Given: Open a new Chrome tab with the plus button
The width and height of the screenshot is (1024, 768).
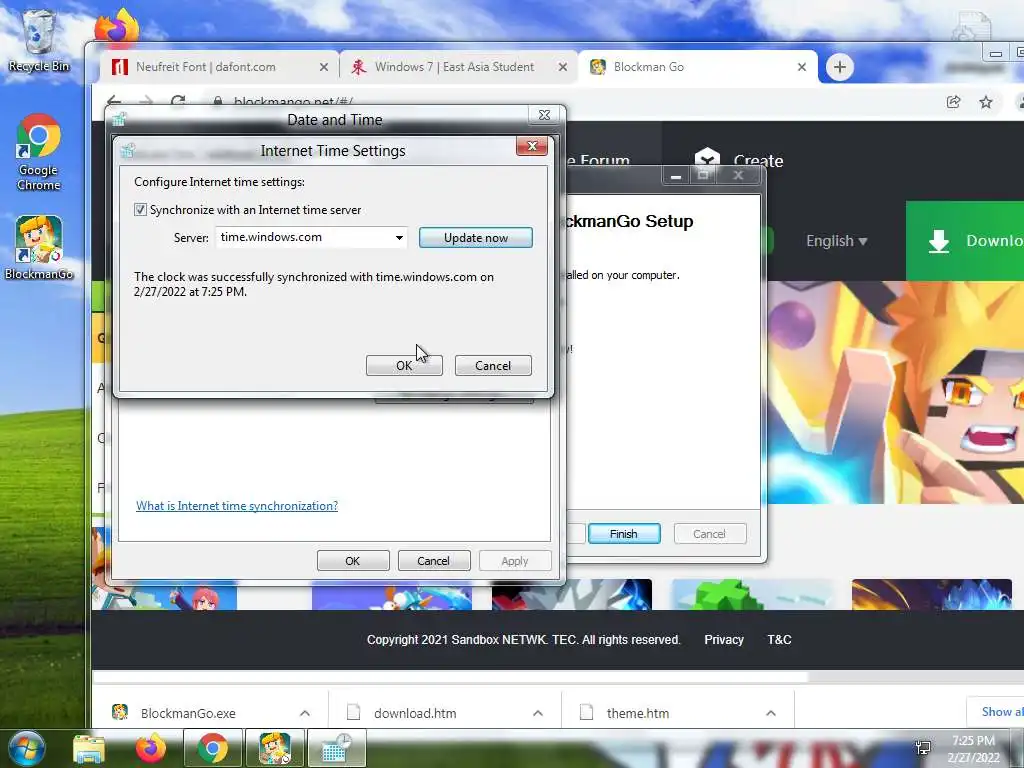Looking at the screenshot, I should pos(839,67).
